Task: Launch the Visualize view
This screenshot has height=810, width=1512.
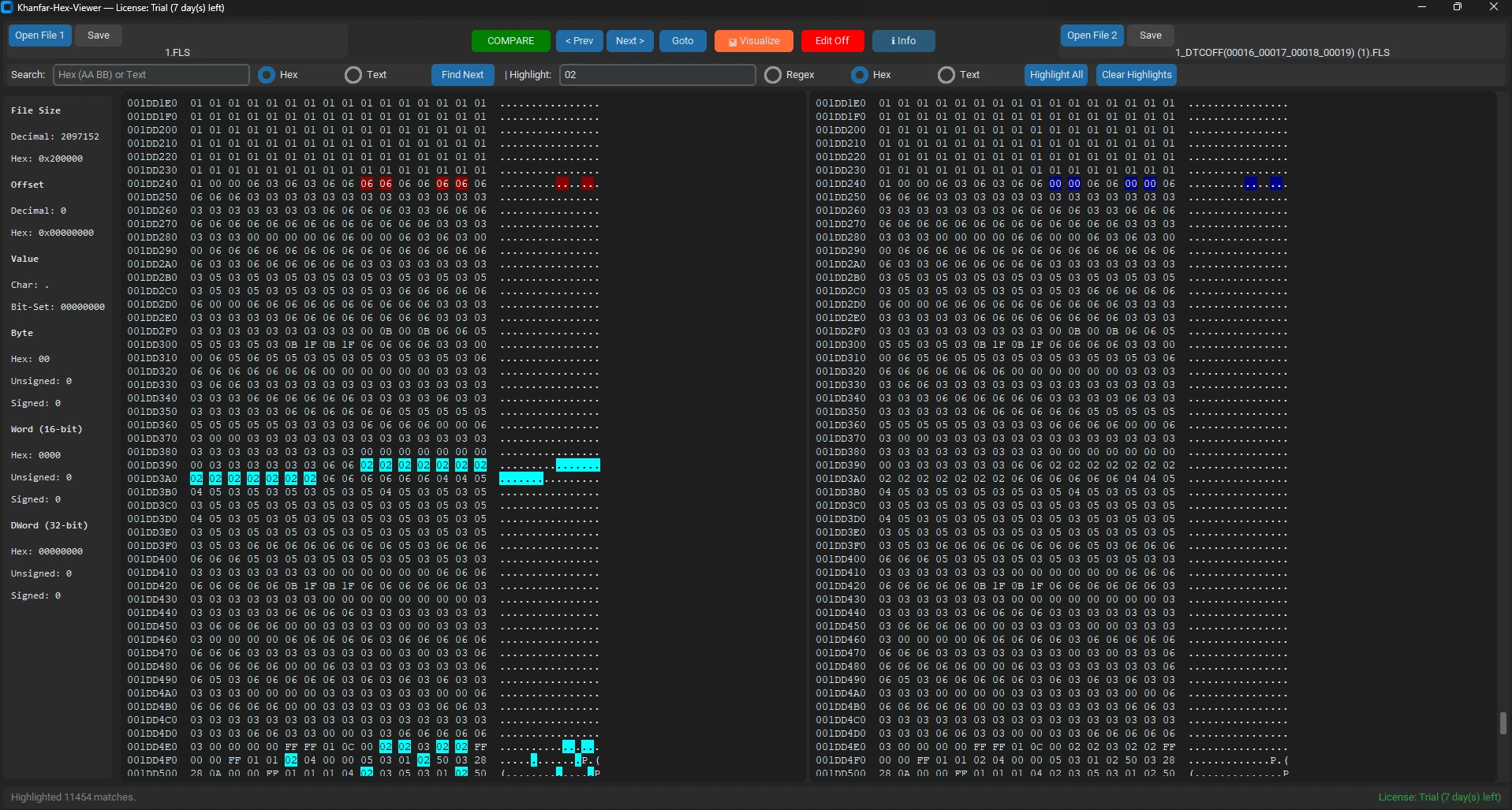Action: [752, 40]
